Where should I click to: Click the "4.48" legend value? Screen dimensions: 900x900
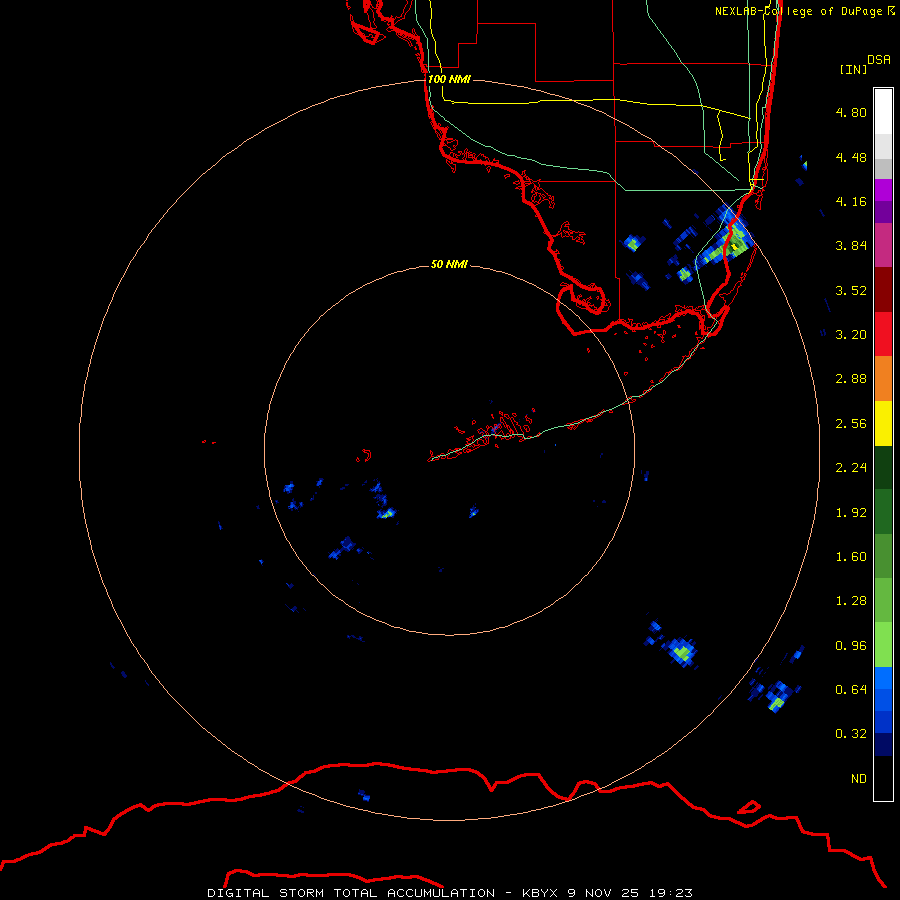[851, 157]
